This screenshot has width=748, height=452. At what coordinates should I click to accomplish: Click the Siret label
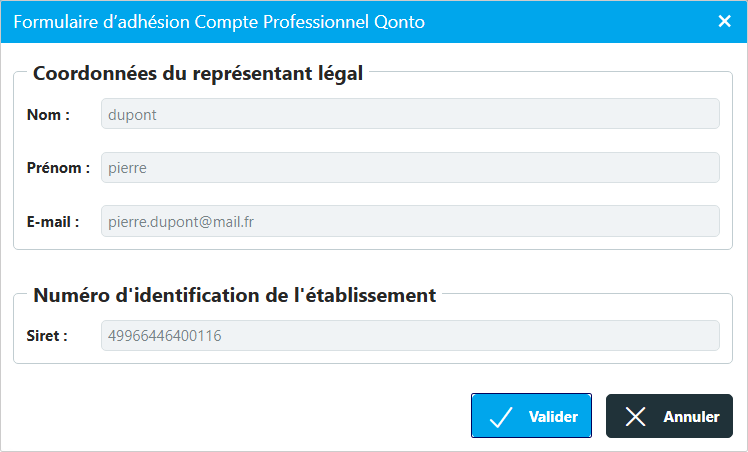pos(47,336)
